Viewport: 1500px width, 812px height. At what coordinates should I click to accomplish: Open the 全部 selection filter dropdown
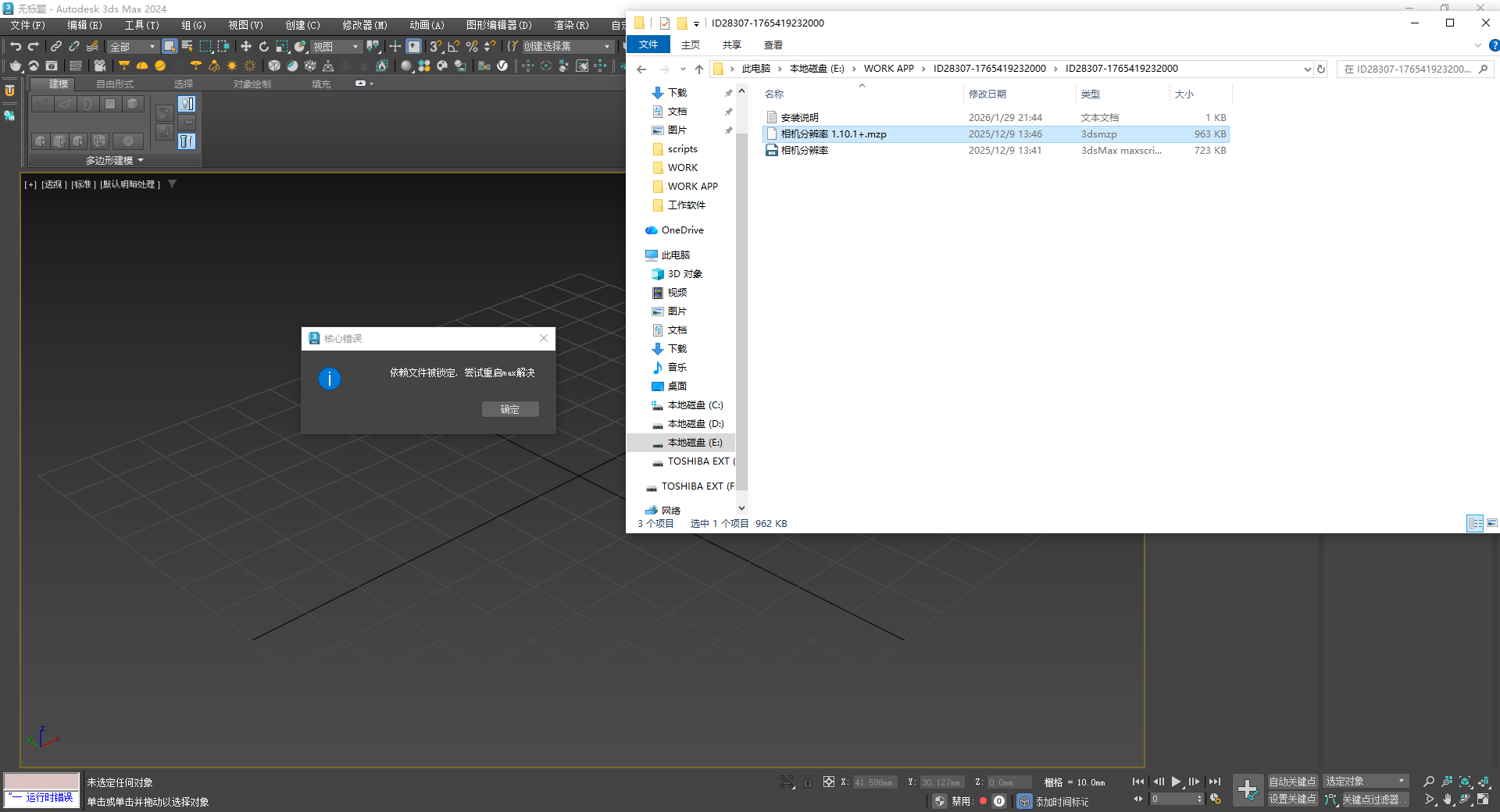point(133,47)
